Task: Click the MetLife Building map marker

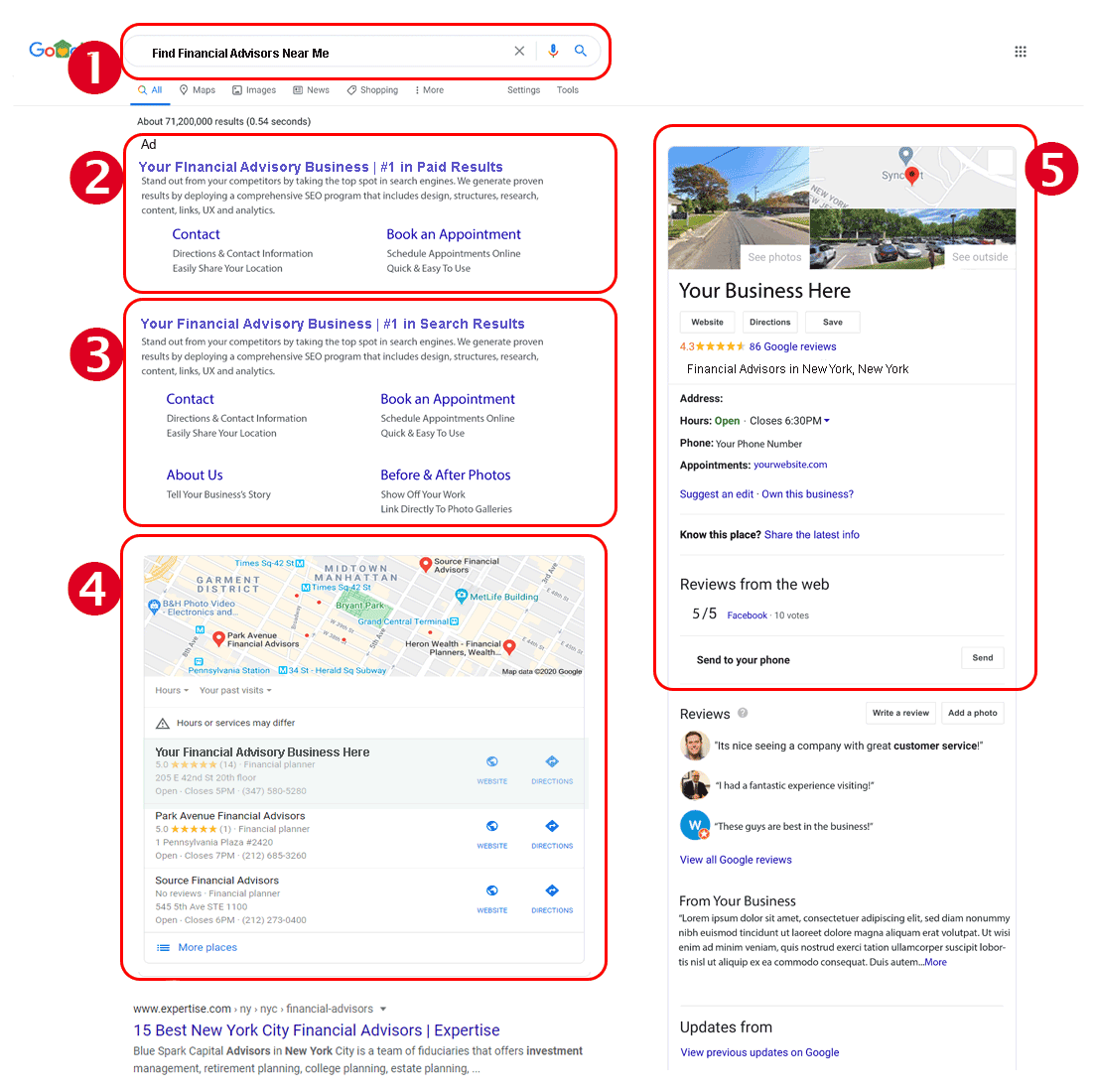Action: [x=461, y=597]
